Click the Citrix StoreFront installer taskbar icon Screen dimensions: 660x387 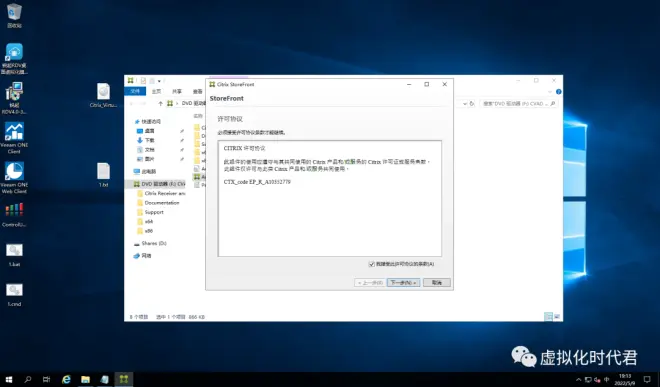123,379
